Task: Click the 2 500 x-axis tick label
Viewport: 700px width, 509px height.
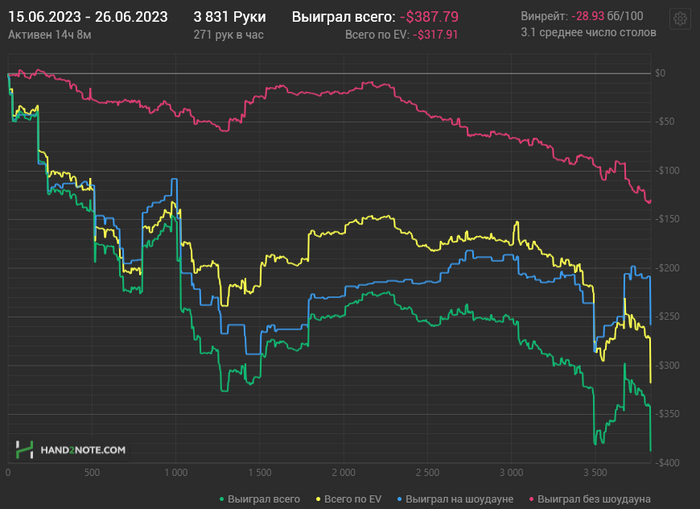Action: (428, 472)
